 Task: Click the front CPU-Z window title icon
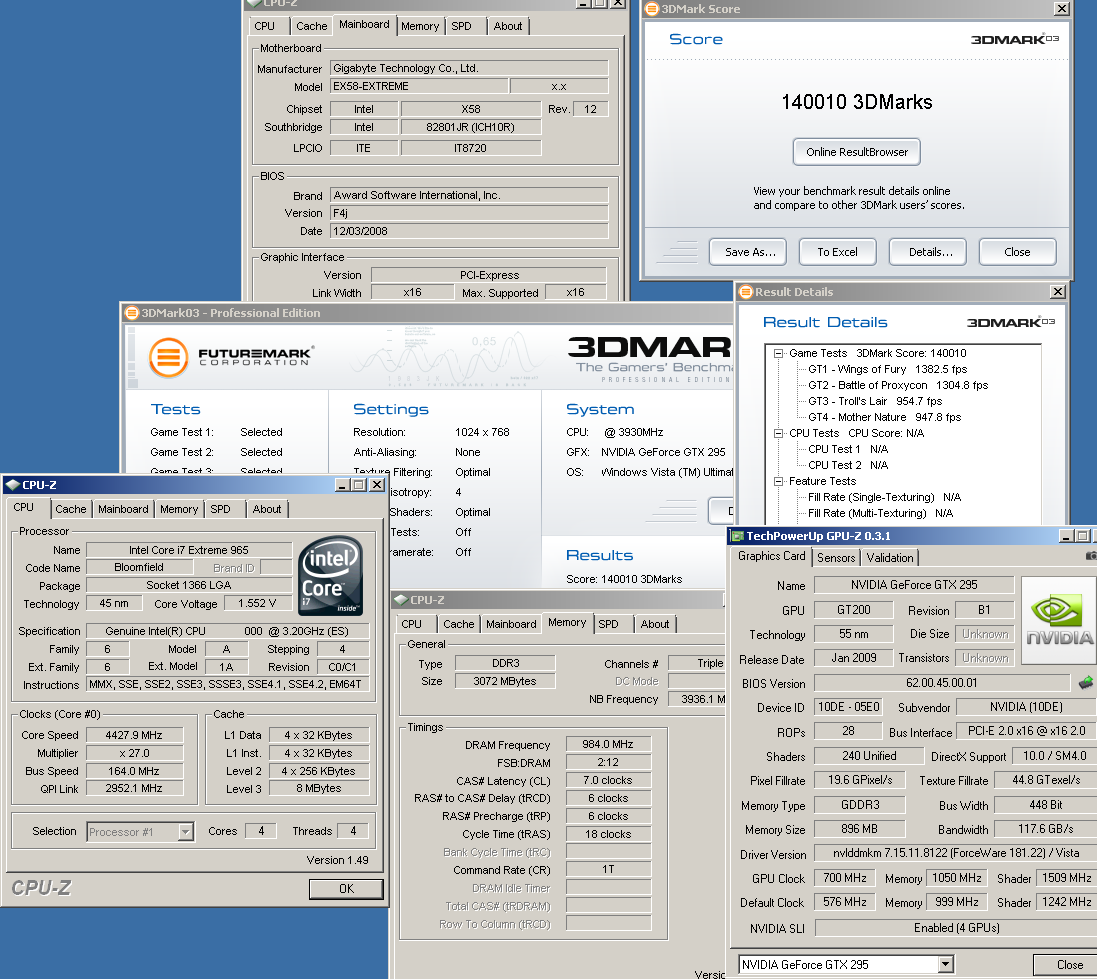[x=12, y=485]
